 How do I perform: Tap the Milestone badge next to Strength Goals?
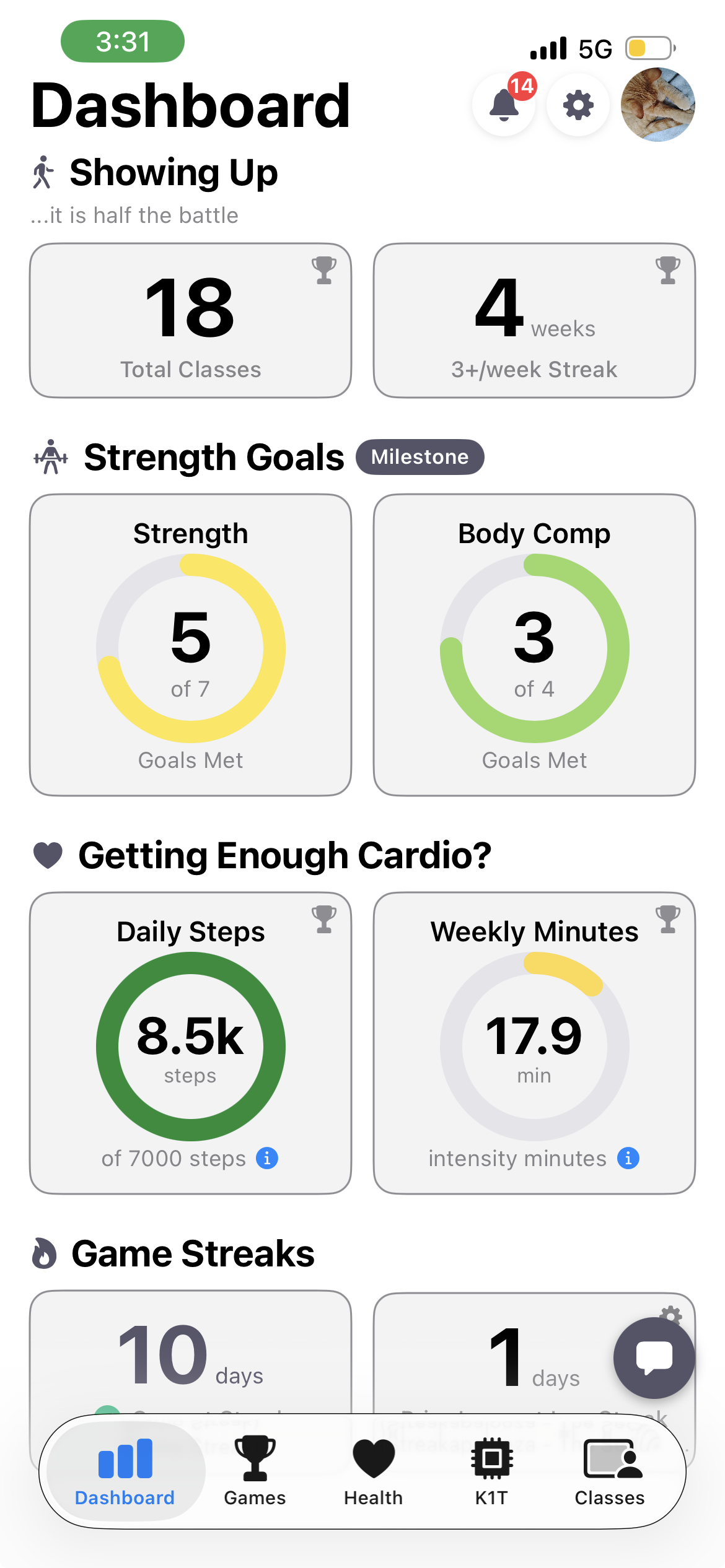(420, 457)
